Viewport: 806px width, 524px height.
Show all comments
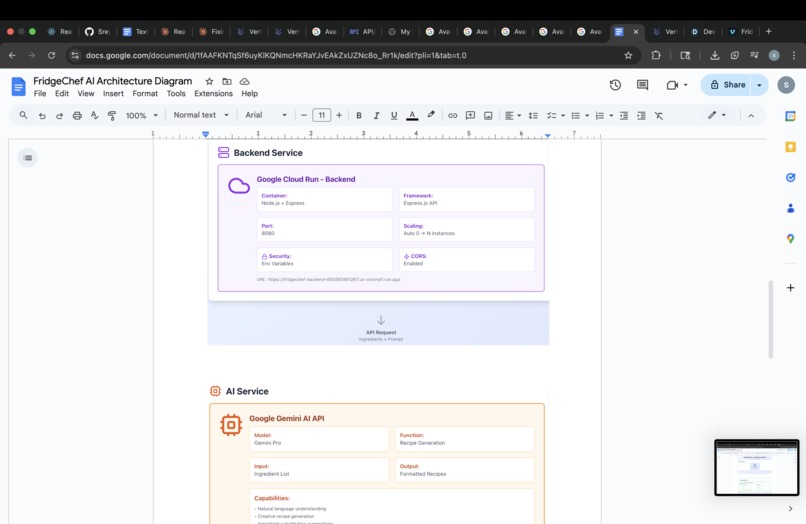(643, 85)
